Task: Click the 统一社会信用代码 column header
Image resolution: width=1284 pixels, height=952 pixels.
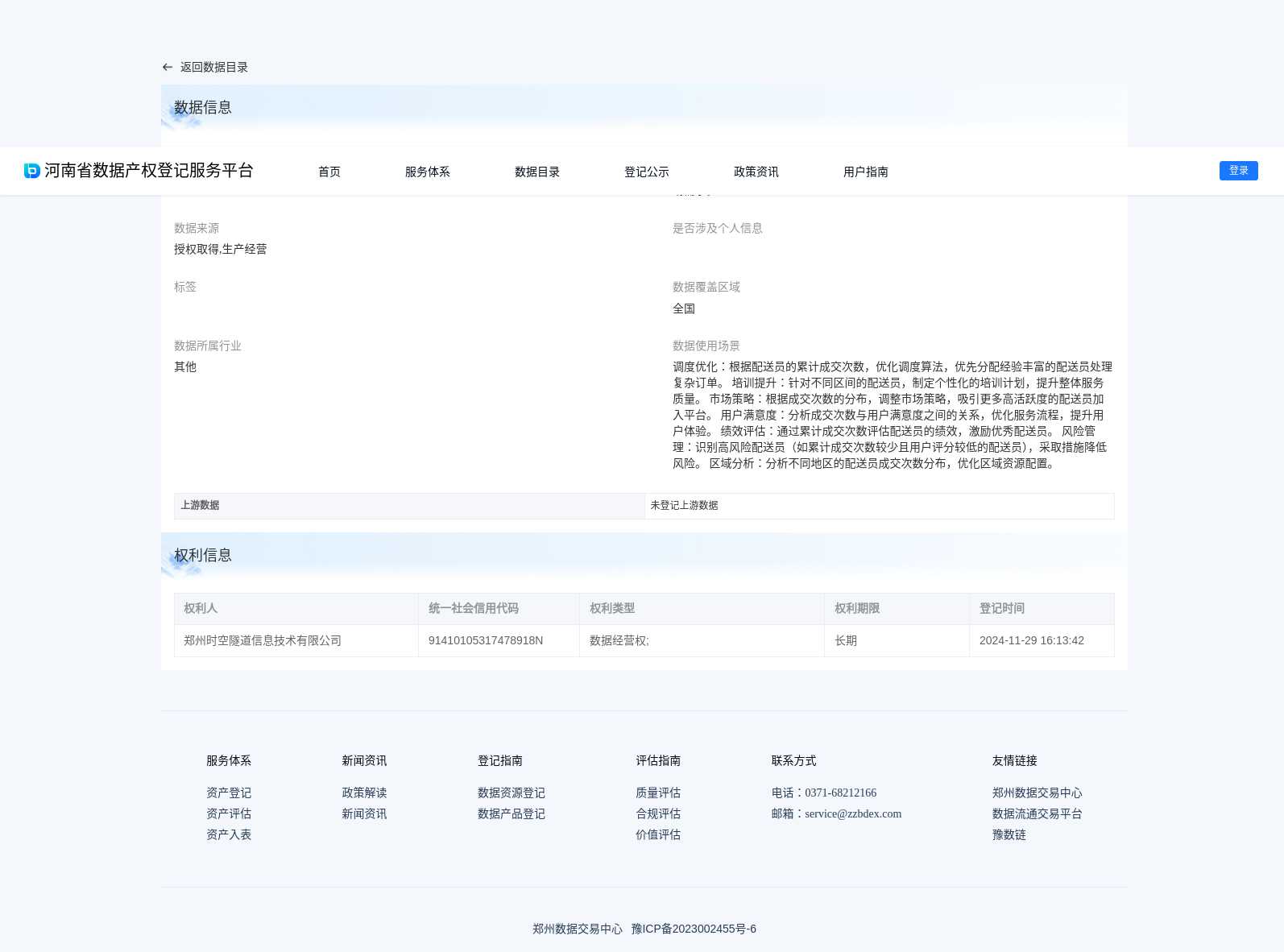Action: 499,609
